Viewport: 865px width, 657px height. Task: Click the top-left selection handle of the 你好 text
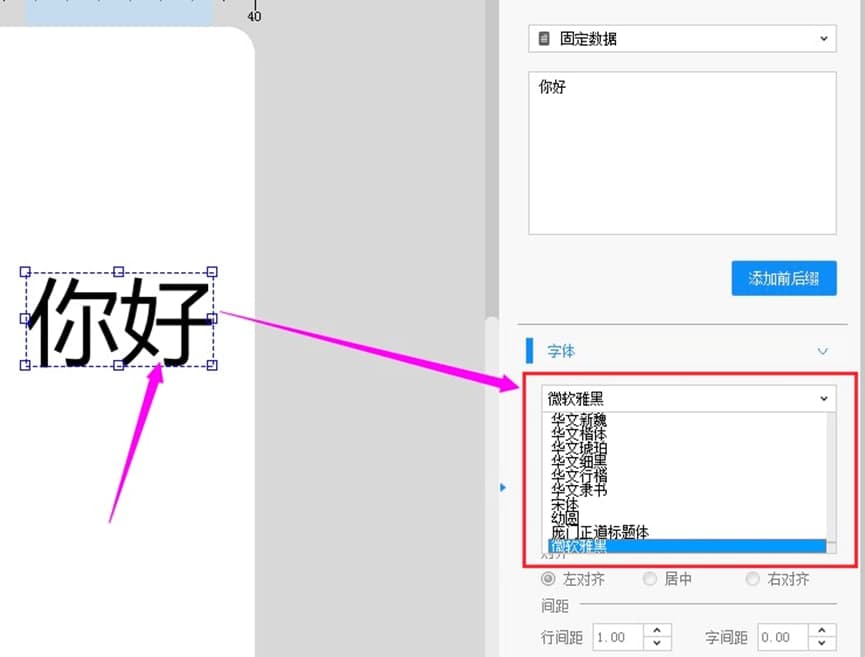tap(24, 271)
